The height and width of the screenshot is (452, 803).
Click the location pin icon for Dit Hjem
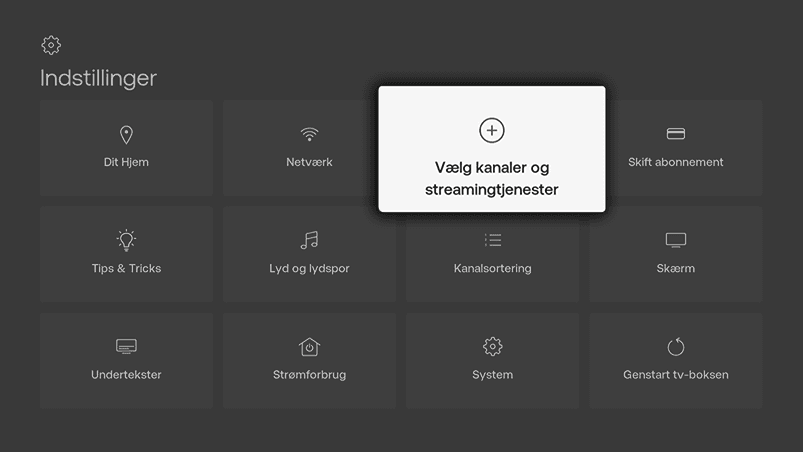(x=126, y=135)
